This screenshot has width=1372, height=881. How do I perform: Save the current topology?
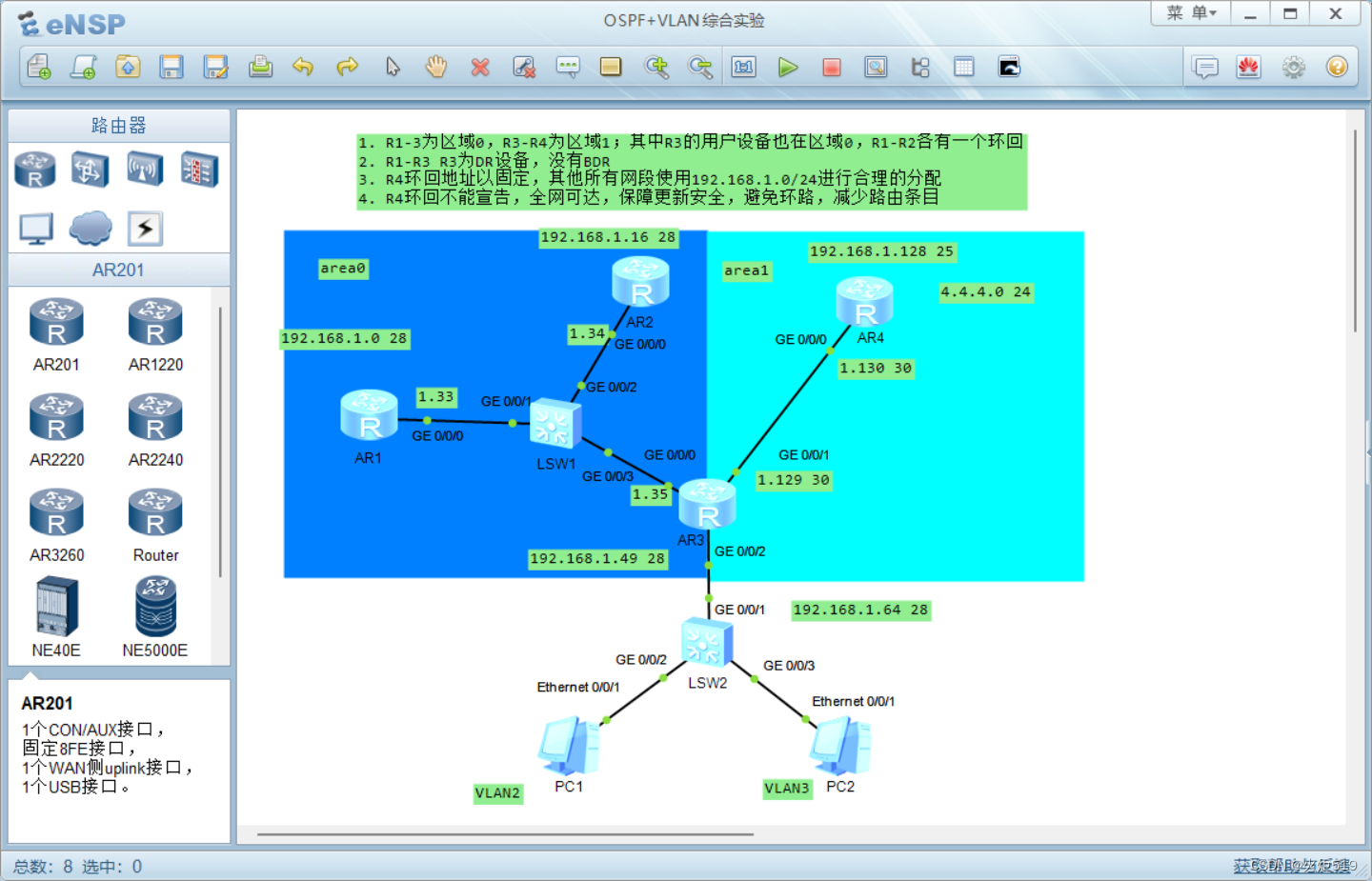click(171, 67)
